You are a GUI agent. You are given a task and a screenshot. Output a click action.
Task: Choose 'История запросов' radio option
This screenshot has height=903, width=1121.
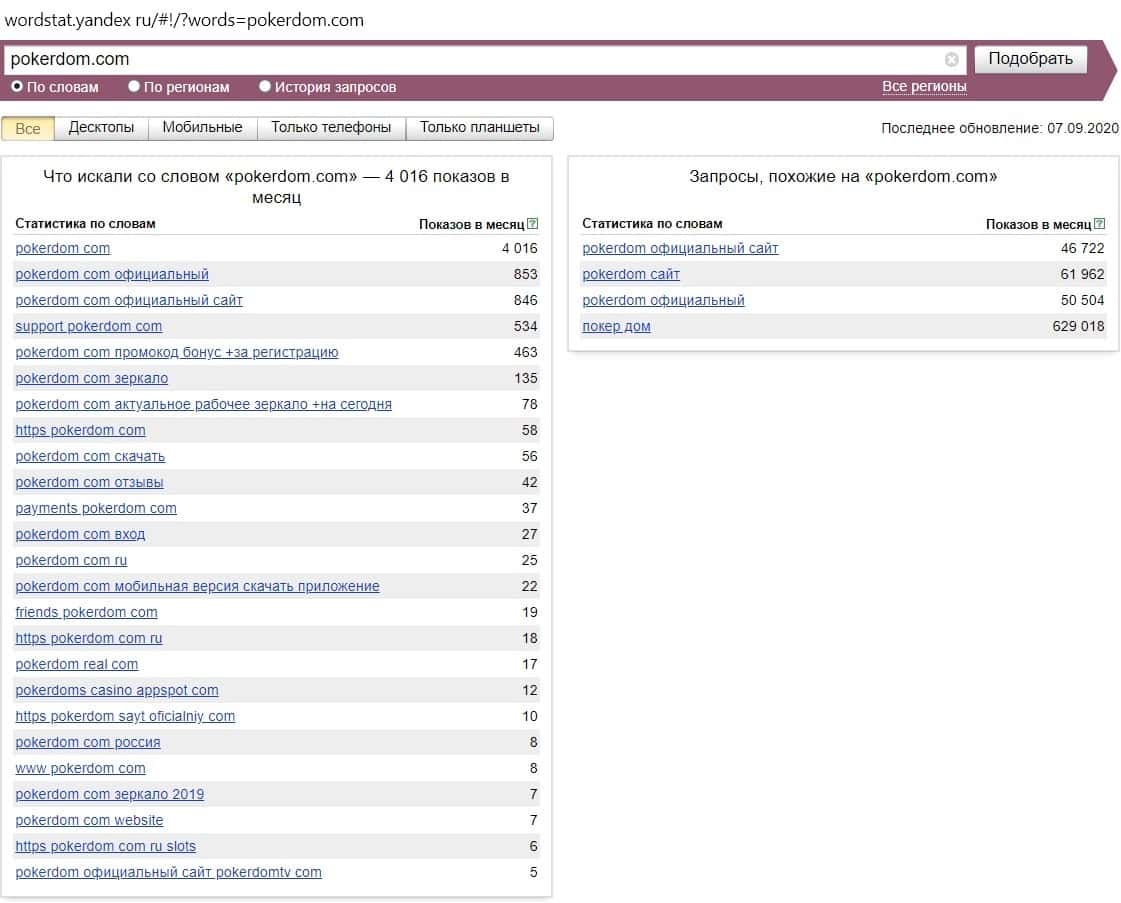(265, 87)
